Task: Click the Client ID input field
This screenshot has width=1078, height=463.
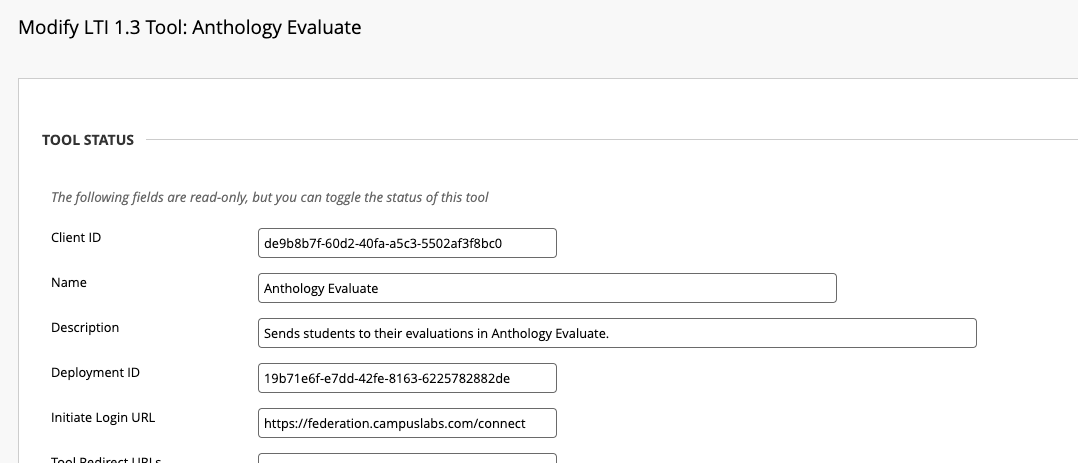Action: 407,243
